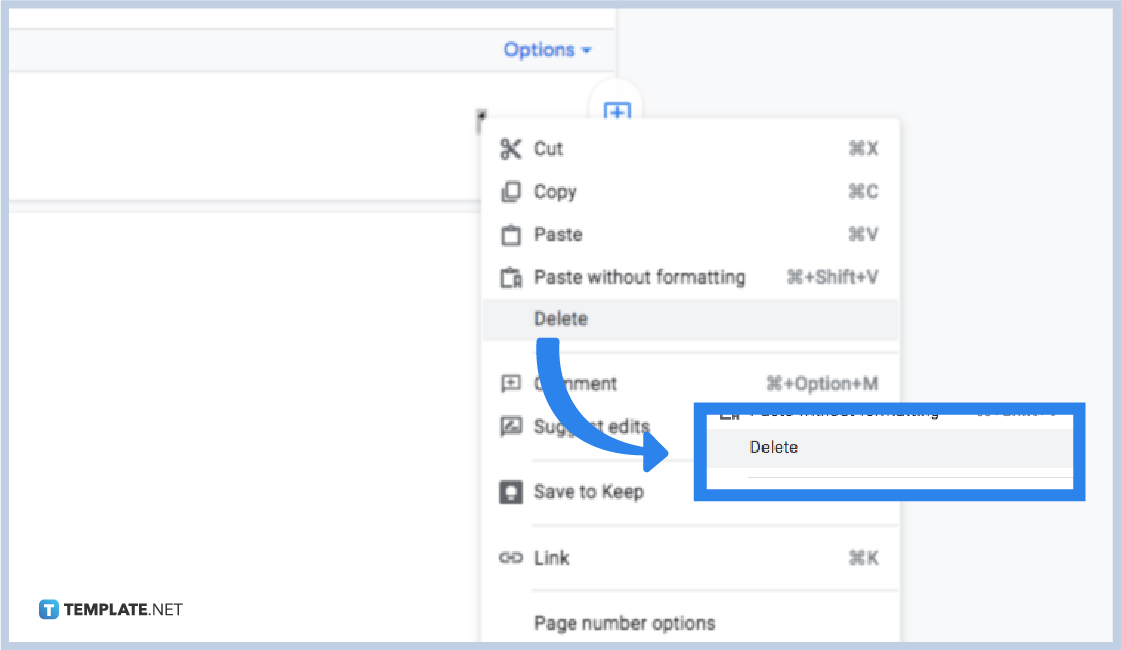Image resolution: width=1121 pixels, height=650 pixels.
Task: Select the Cut scissors icon
Action: (x=510, y=148)
